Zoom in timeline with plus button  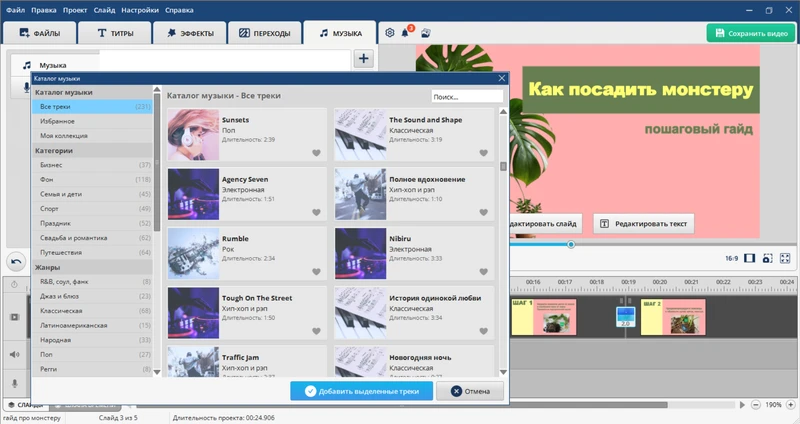coord(791,405)
